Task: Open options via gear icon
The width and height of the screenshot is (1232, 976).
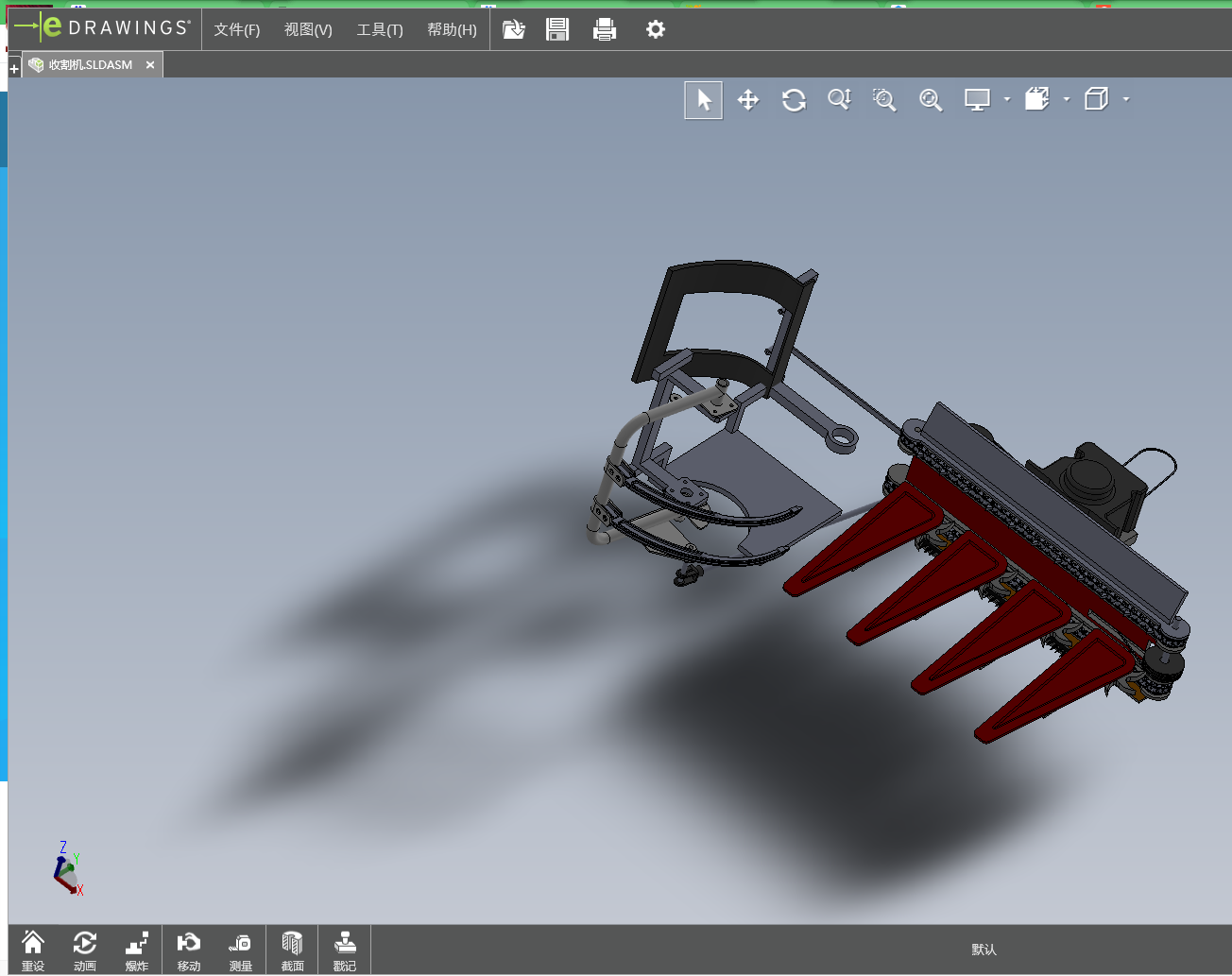Action: point(655,30)
